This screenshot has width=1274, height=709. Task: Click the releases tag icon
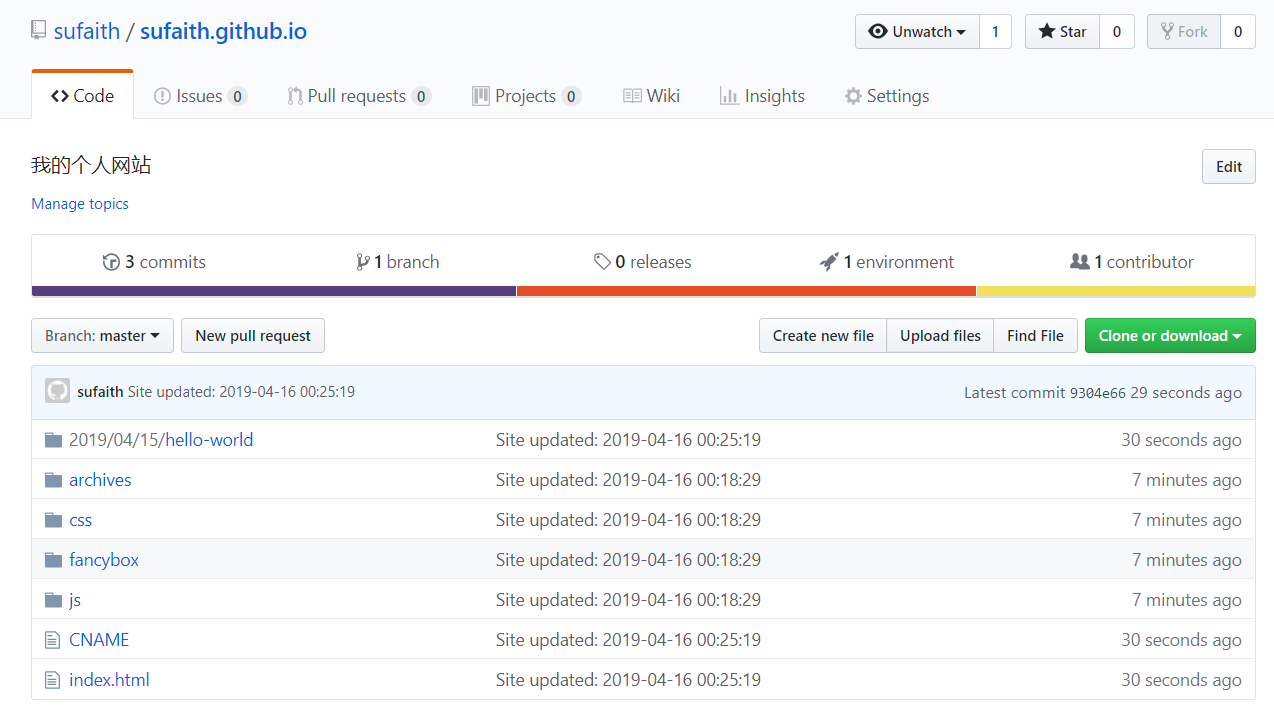coord(604,261)
